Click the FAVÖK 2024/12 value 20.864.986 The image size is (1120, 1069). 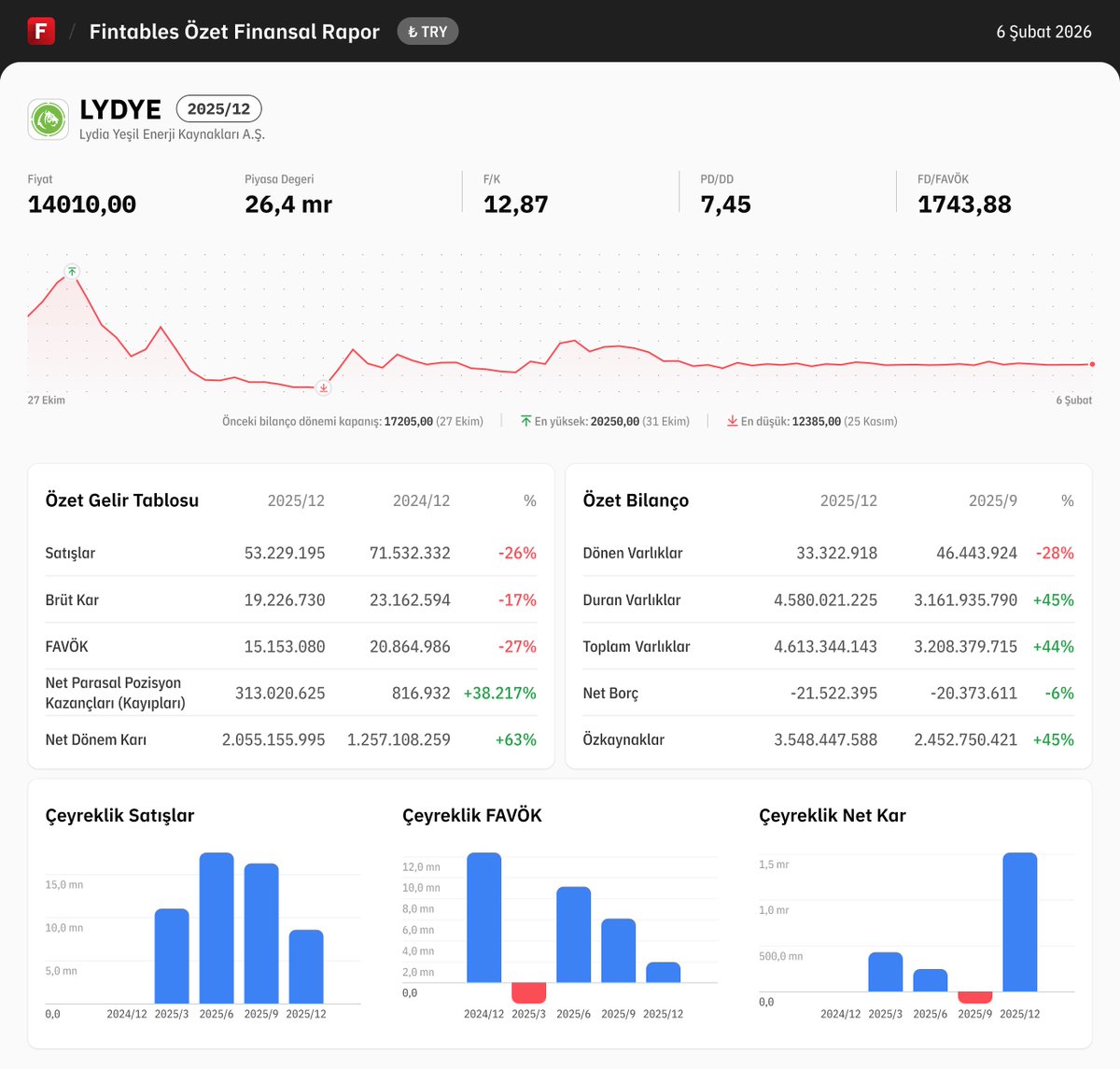click(410, 646)
